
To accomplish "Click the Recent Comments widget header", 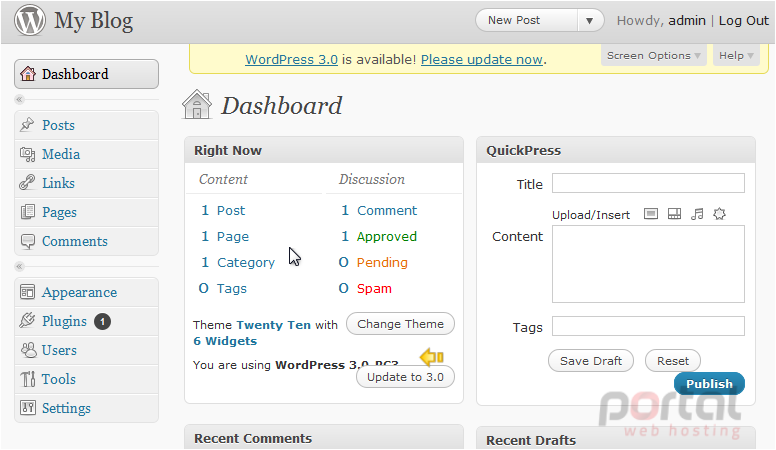I will coord(324,438).
